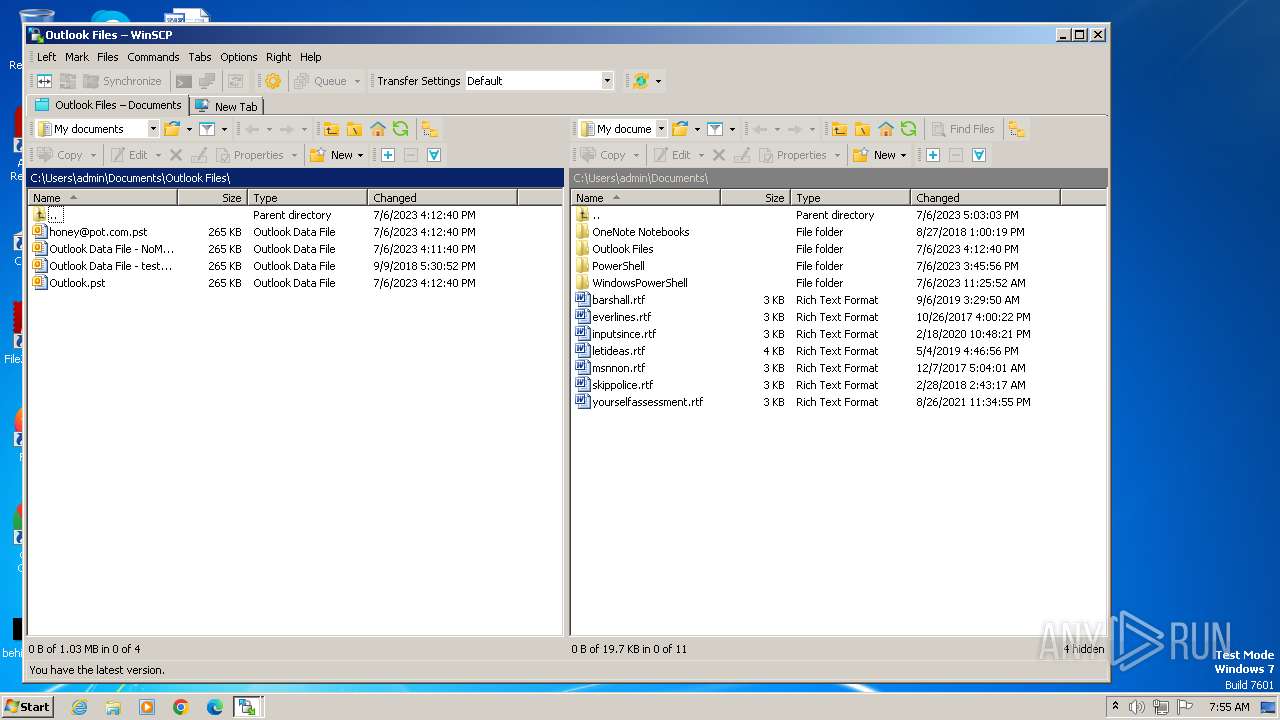Refresh the right panel directory
The width and height of the screenshot is (1280, 720).
coord(909,129)
